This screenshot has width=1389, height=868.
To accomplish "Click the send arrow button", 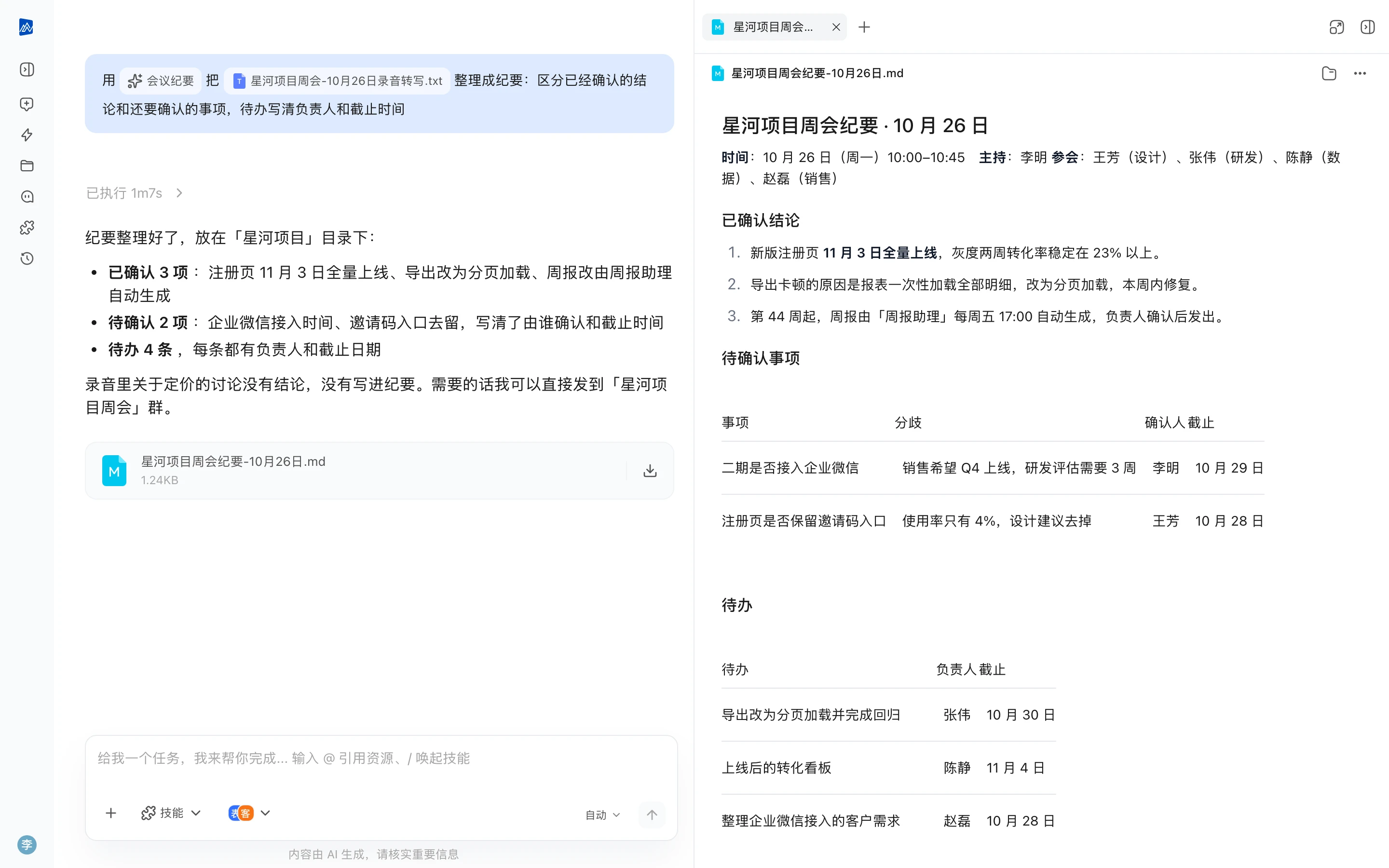I will [652, 814].
